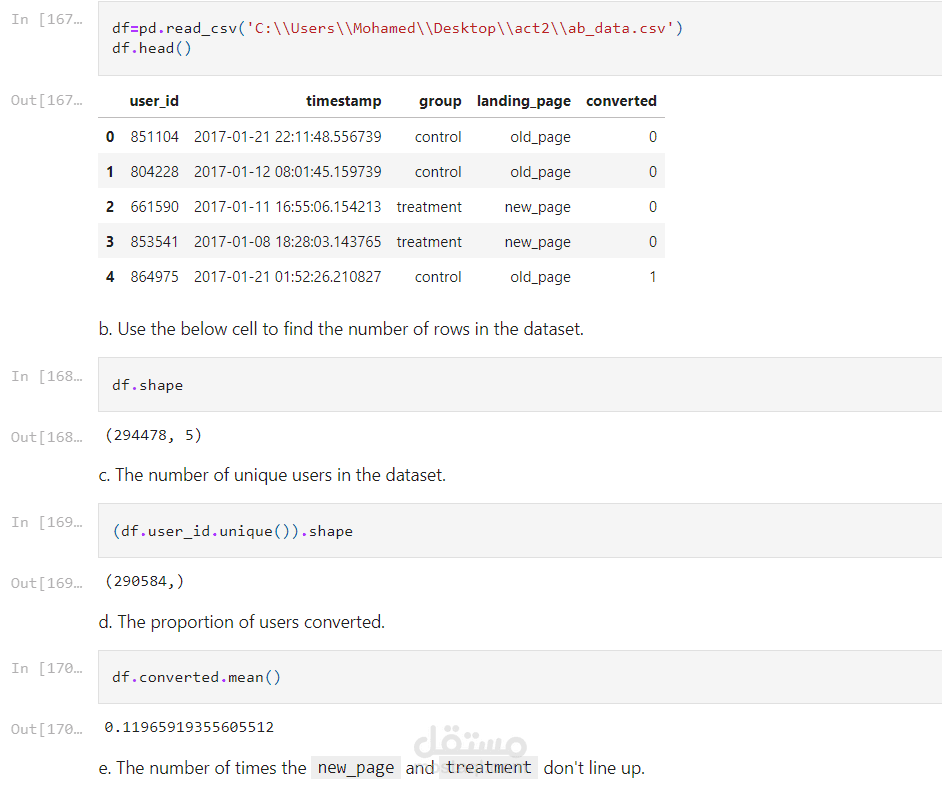Click the Out[170 prompt label
Screen dimensions: 942x793
[46, 729]
